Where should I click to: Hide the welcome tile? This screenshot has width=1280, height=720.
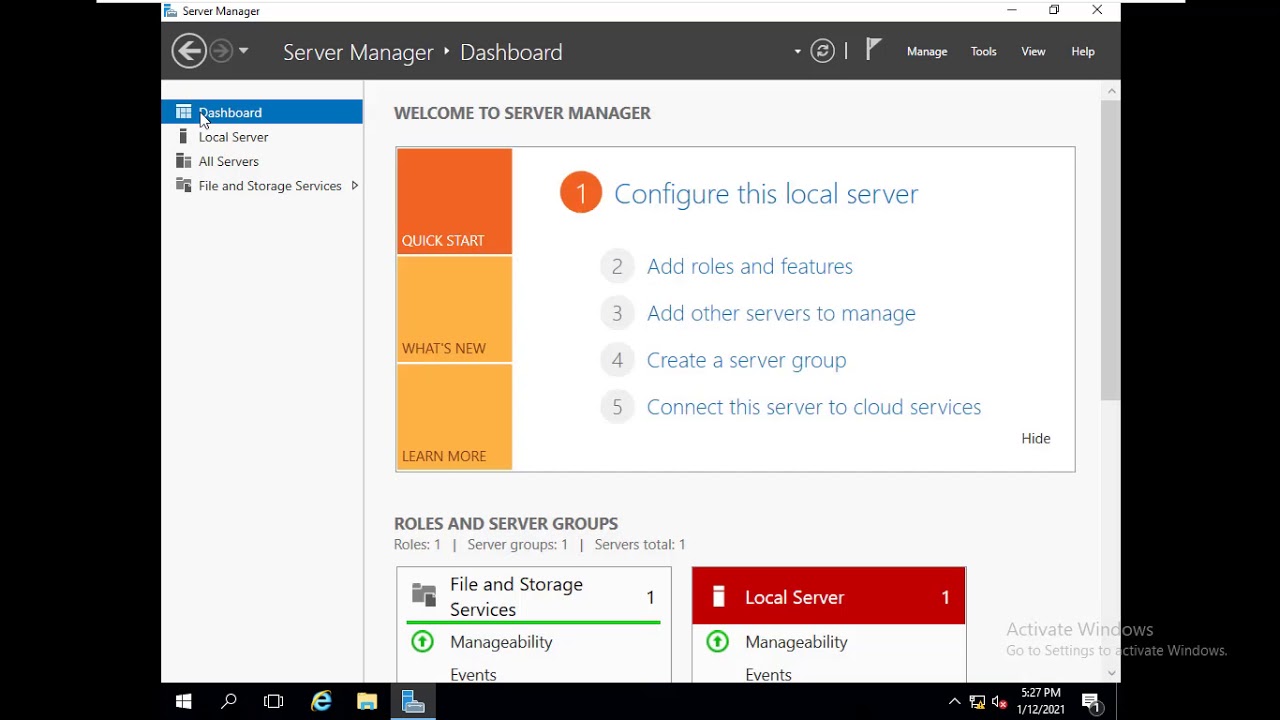[1036, 438]
